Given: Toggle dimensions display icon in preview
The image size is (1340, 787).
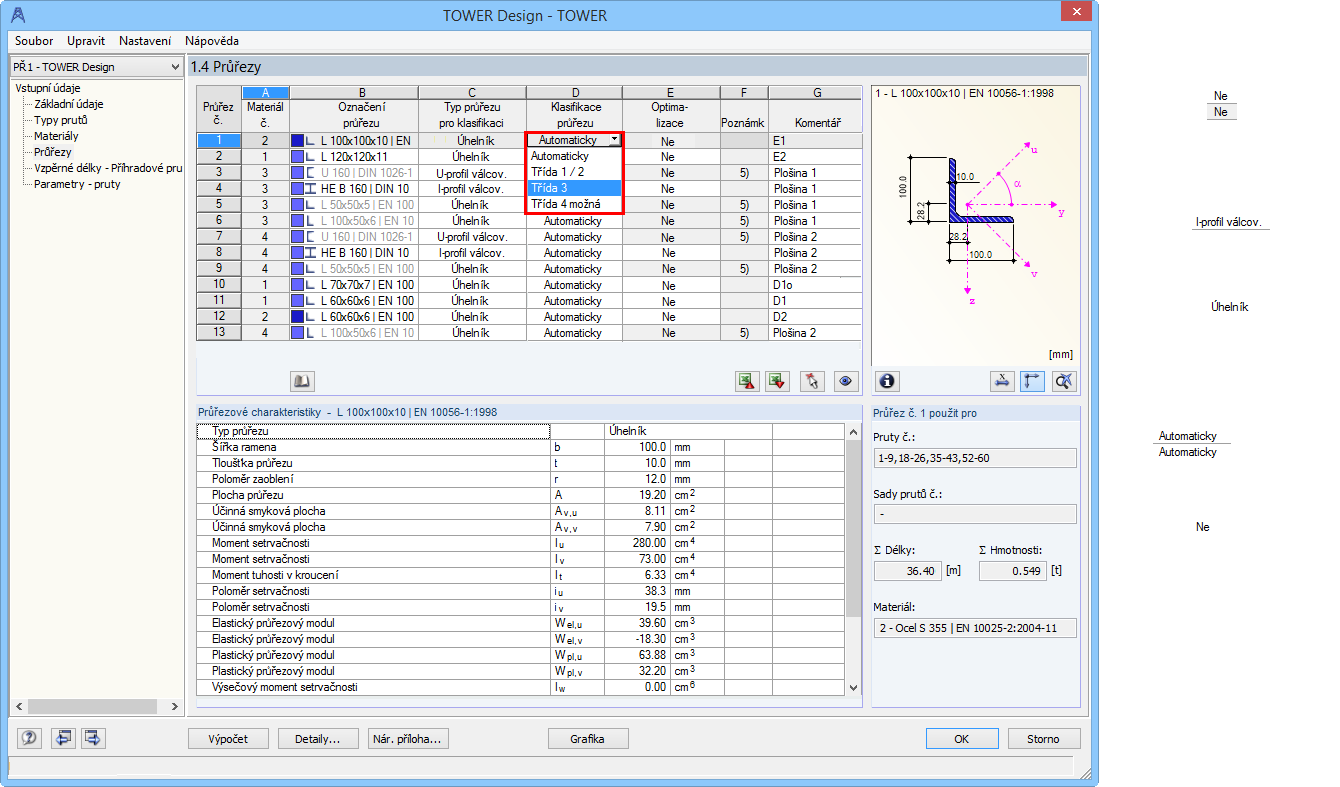Looking at the screenshot, I should (x=1002, y=380).
